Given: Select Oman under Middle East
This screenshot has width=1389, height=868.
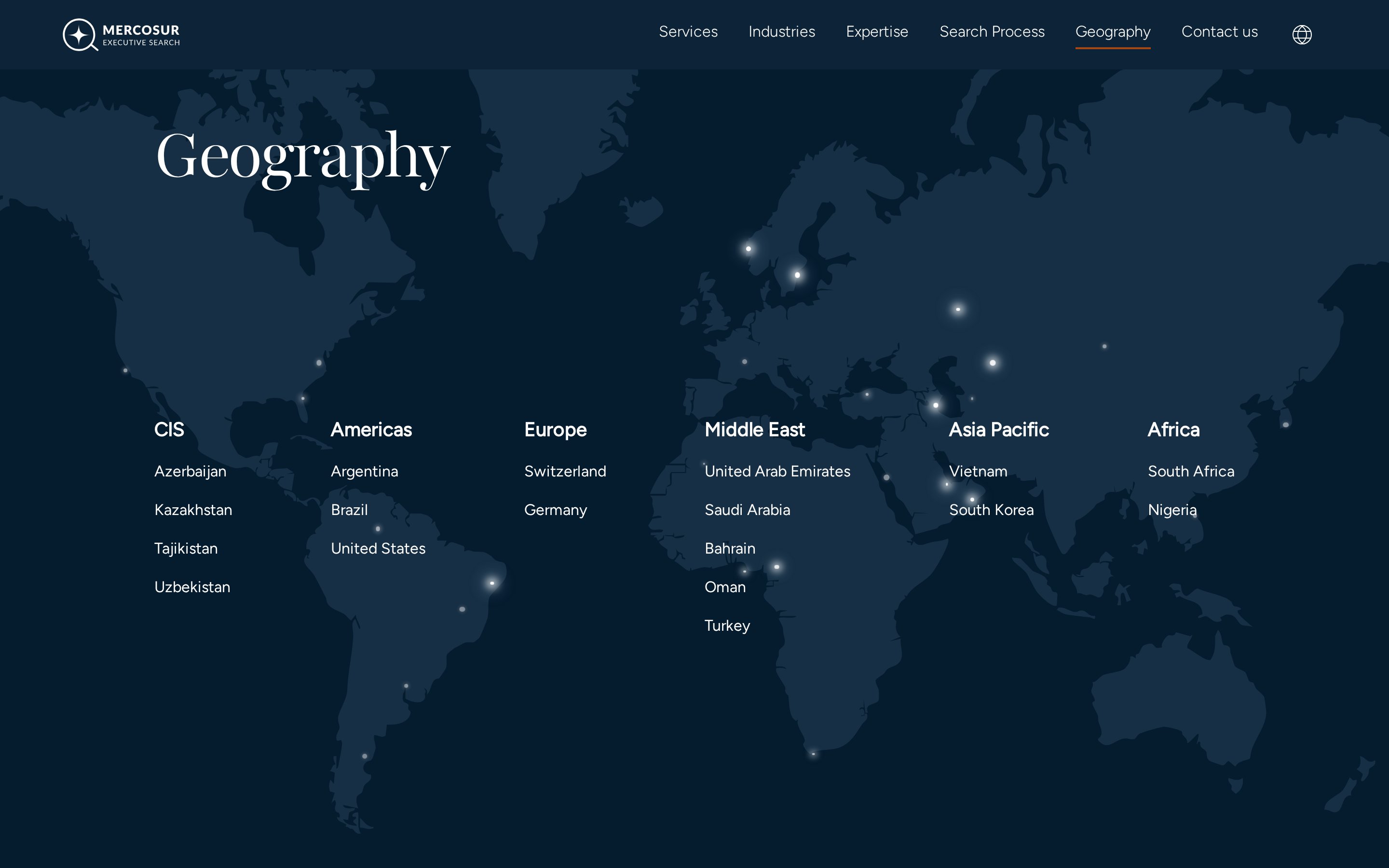Looking at the screenshot, I should 725,587.
